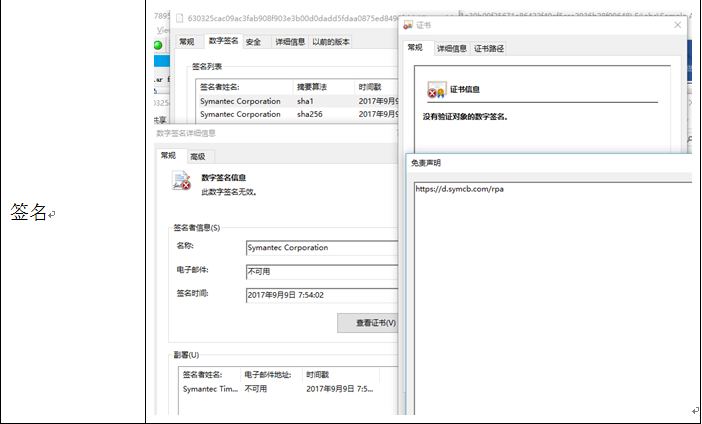Viewport: 702px width, 424px height.
Task: Select the 数字签名 tab
Action: click(223, 41)
